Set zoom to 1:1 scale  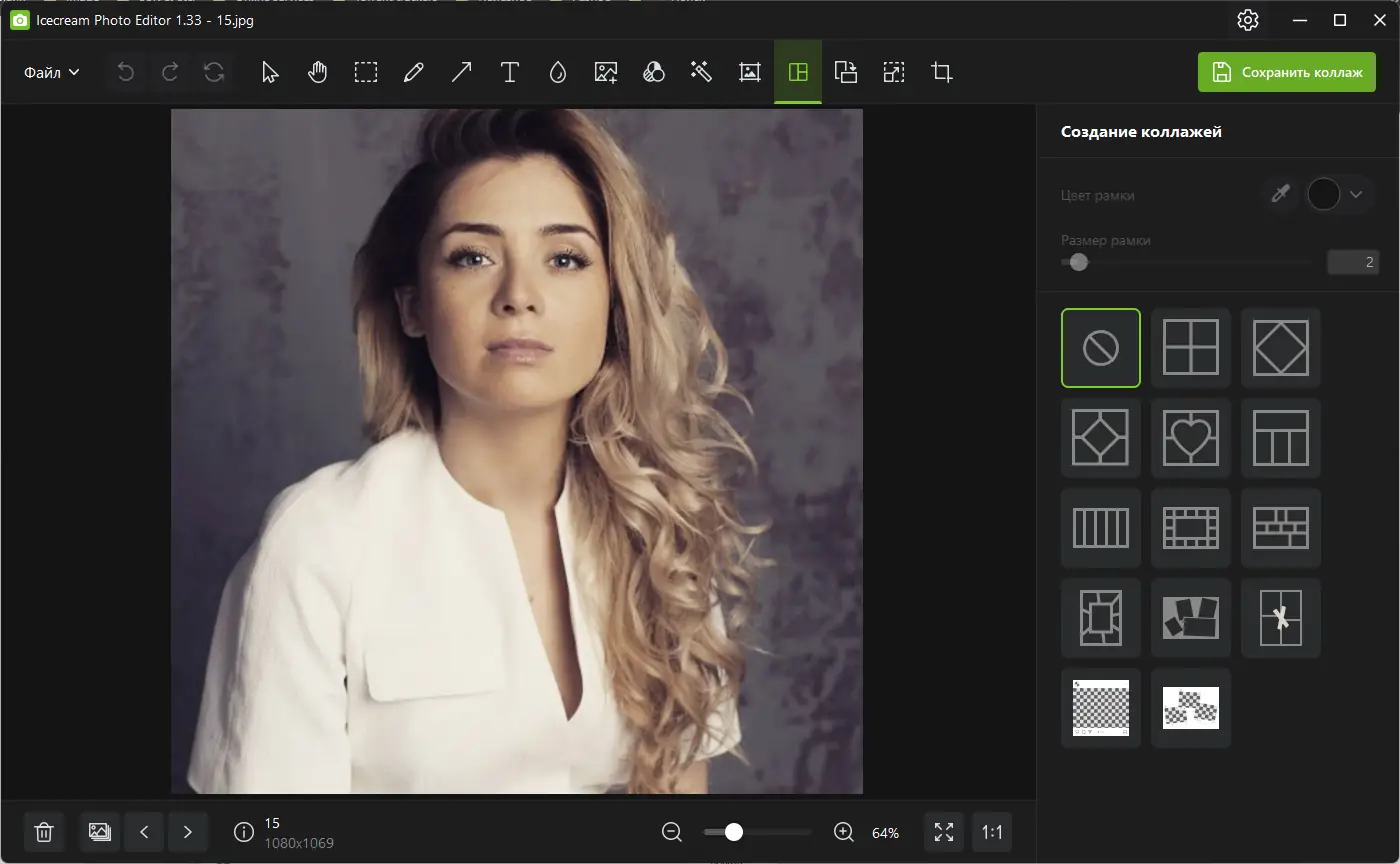pyautogui.click(x=992, y=832)
